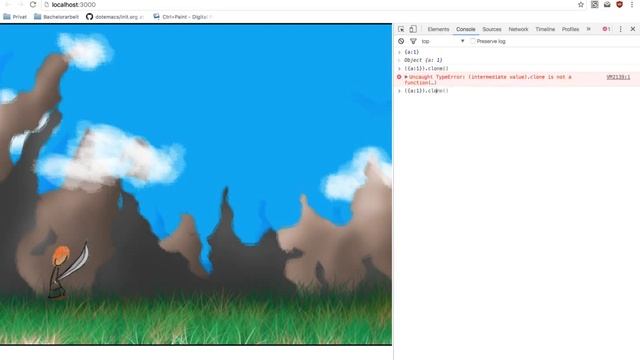Open the DevTools three-dot customize menu
Screen dimensions: 640x360
click(x=620, y=29)
